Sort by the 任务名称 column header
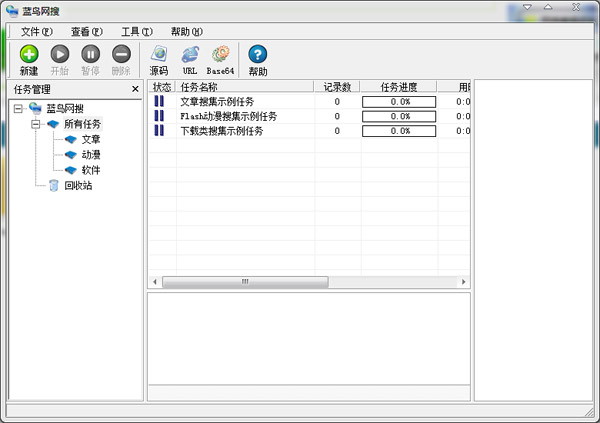 coord(244,87)
